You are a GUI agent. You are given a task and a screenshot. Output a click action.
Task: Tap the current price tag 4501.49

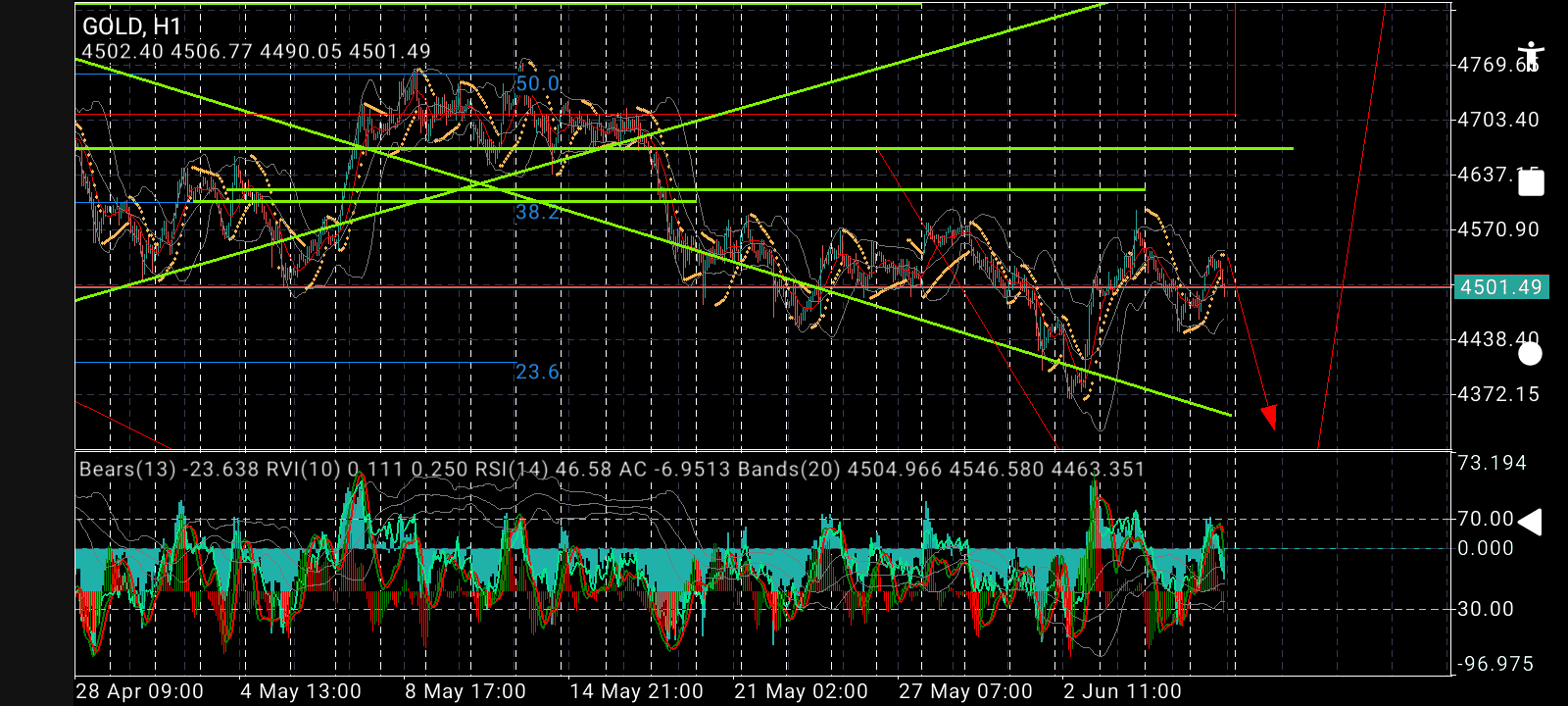tap(1501, 287)
